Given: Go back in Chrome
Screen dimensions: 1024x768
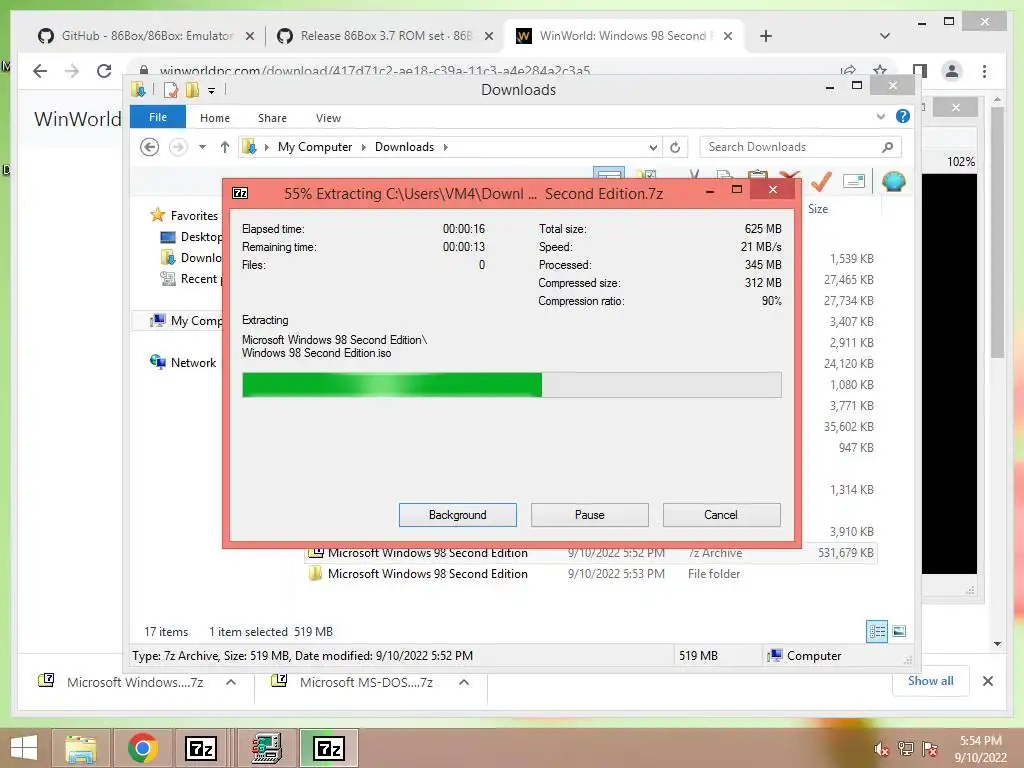Looking at the screenshot, I should pos(40,71).
